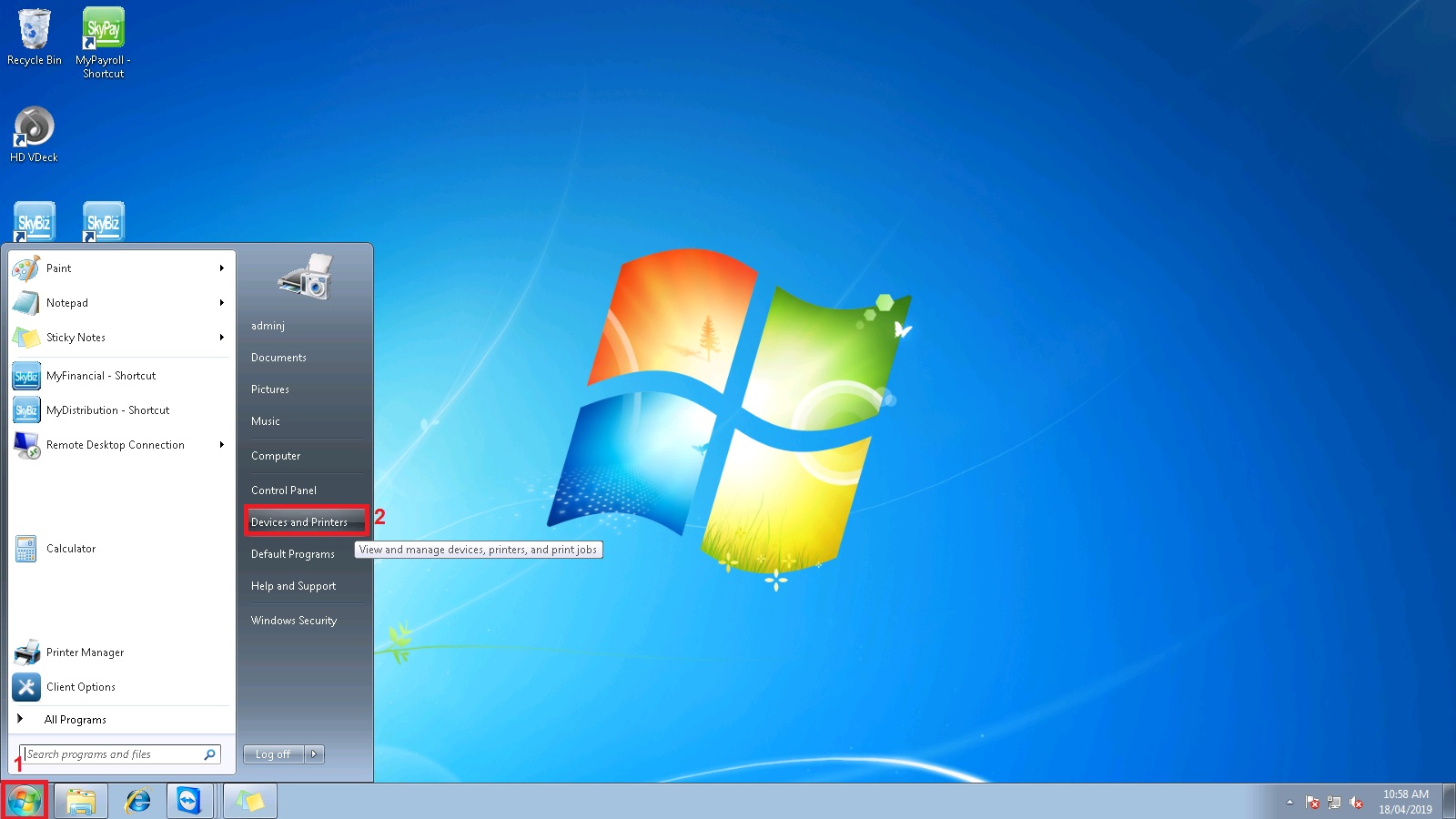Open Calculator from the Start menu
The width and height of the screenshot is (1456, 819).
(70, 549)
